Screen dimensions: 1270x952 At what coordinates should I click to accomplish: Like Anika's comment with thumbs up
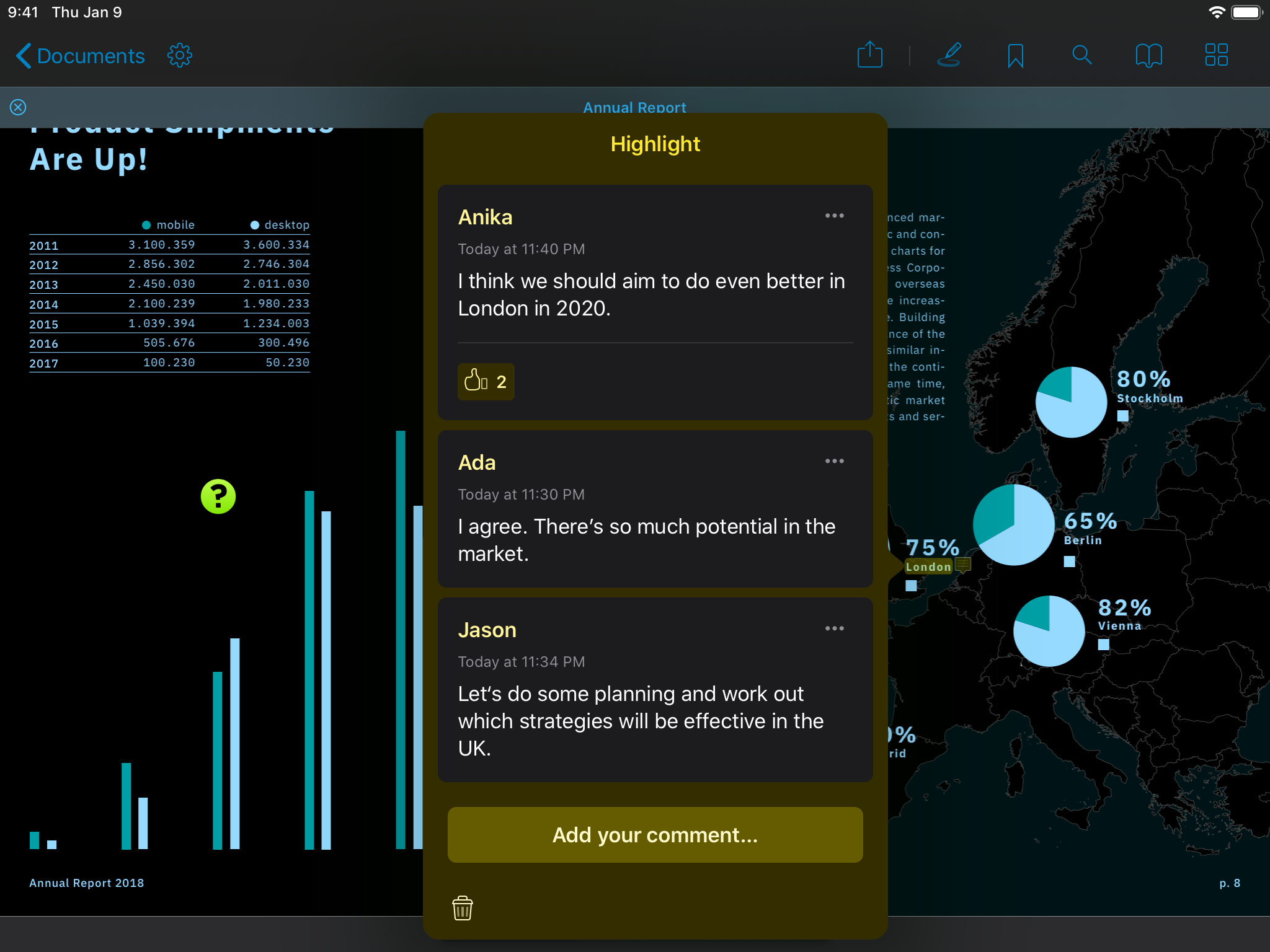[x=486, y=382]
